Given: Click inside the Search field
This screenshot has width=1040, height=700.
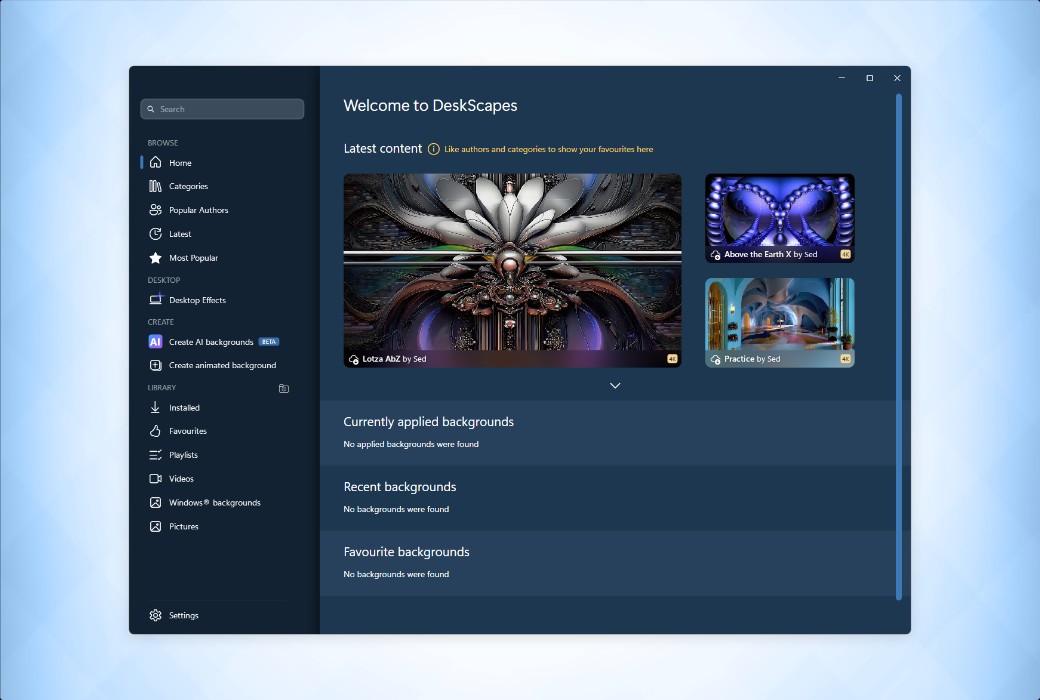Looking at the screenshot, I should (x=222, y=109).
